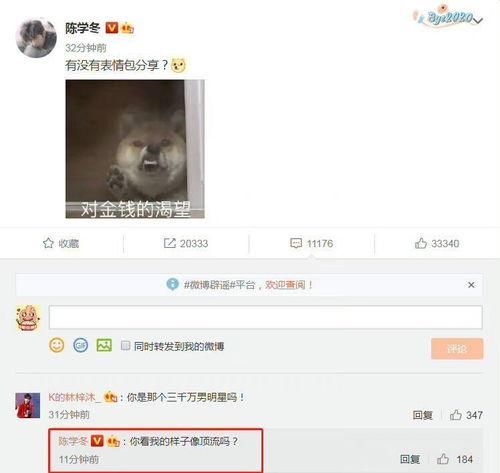Open the smiley emoji picker icon
The width and height of the screenshot is (500, 473).
[x=57, y=345]
